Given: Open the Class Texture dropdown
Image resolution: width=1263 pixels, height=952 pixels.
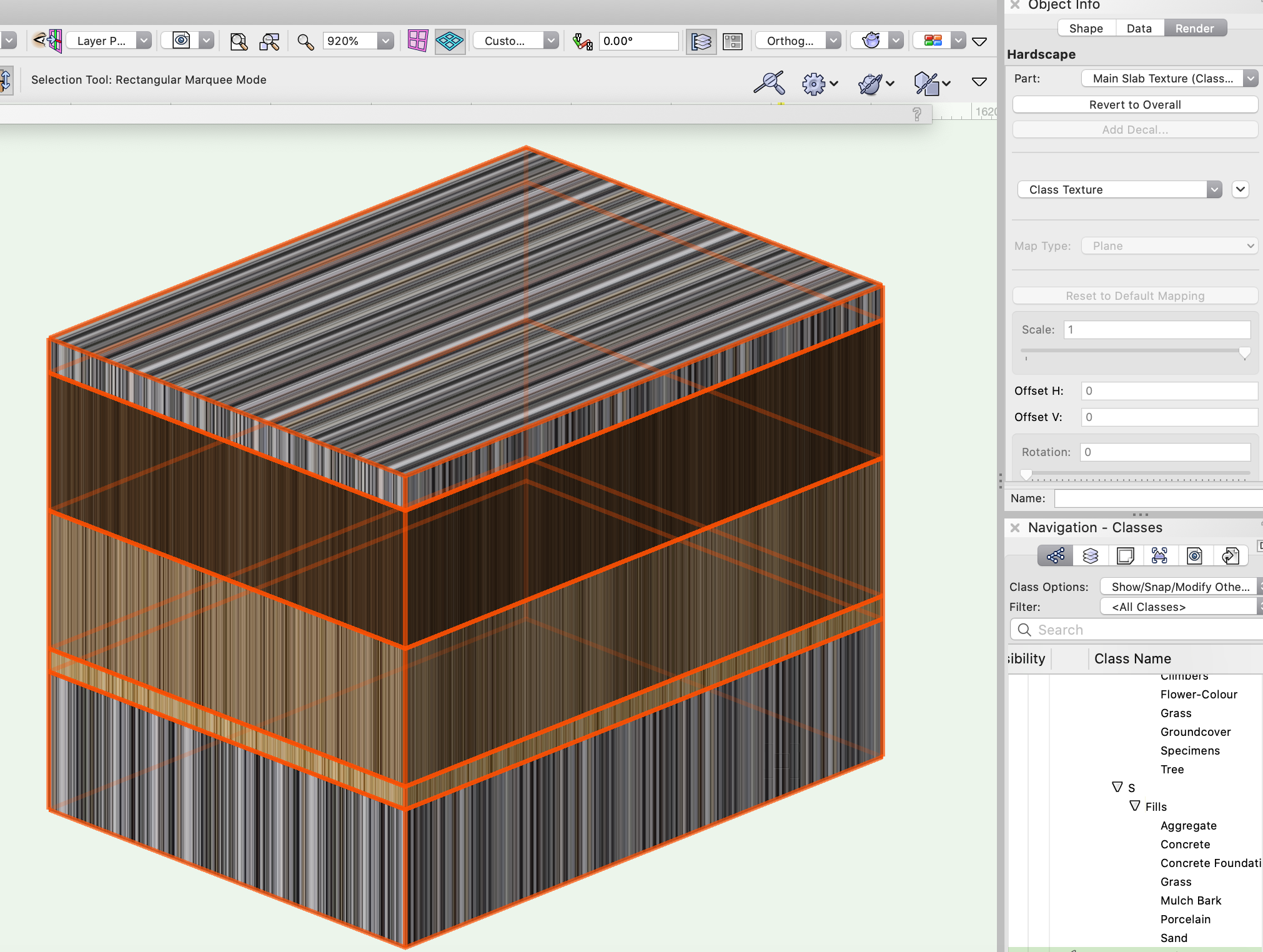Looking at the screenshot, I should coord(1119,189).
